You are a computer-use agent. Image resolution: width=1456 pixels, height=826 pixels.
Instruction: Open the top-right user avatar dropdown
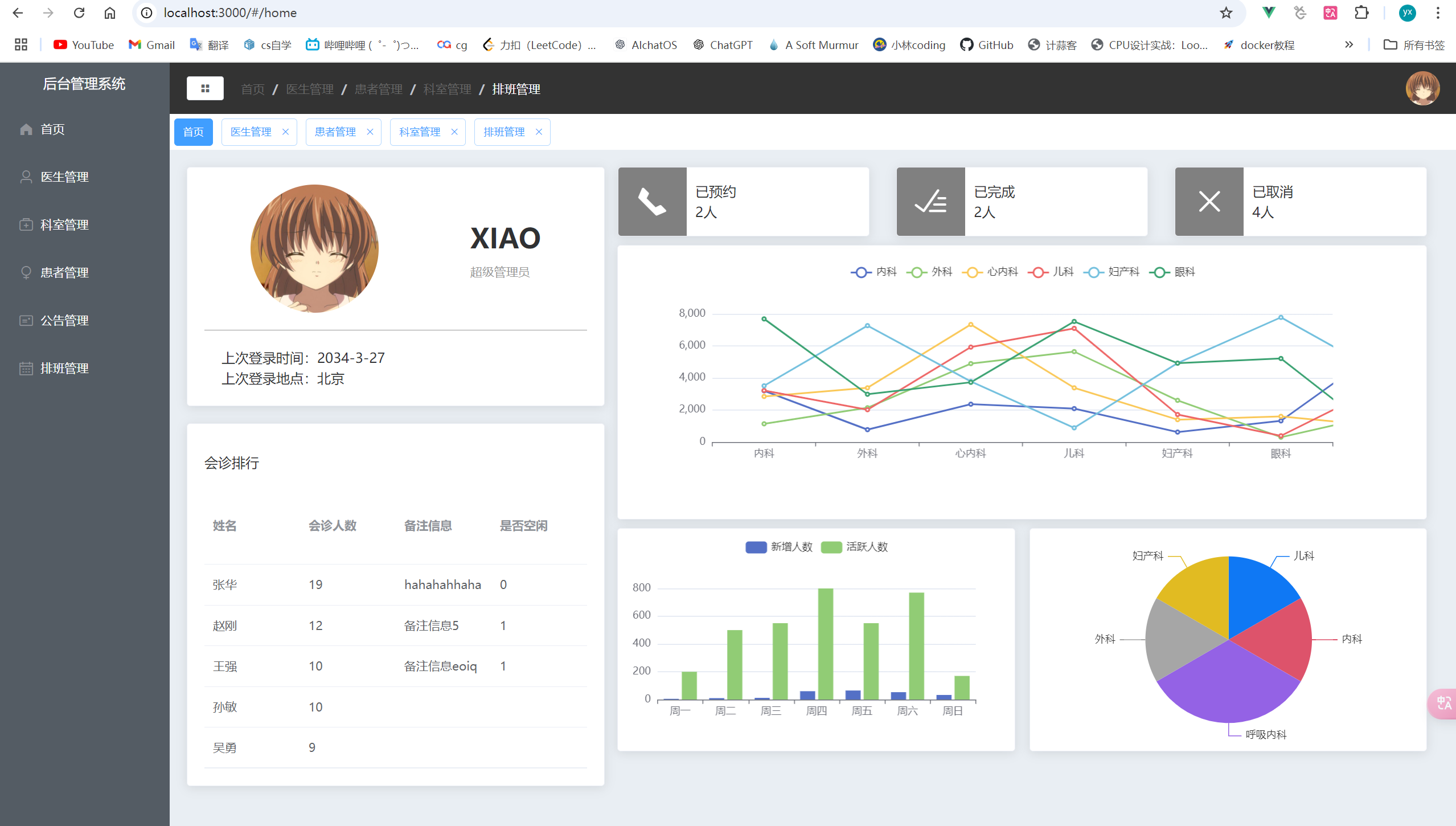1422,88
